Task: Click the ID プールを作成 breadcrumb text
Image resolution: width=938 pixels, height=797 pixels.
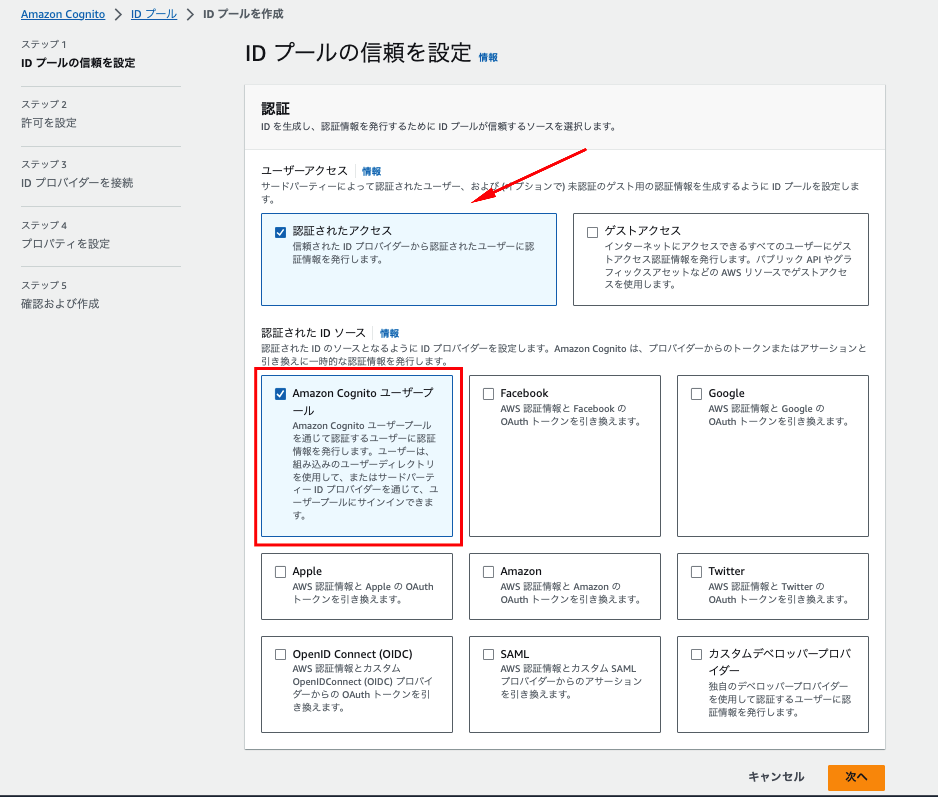Action: click(243, 14)
